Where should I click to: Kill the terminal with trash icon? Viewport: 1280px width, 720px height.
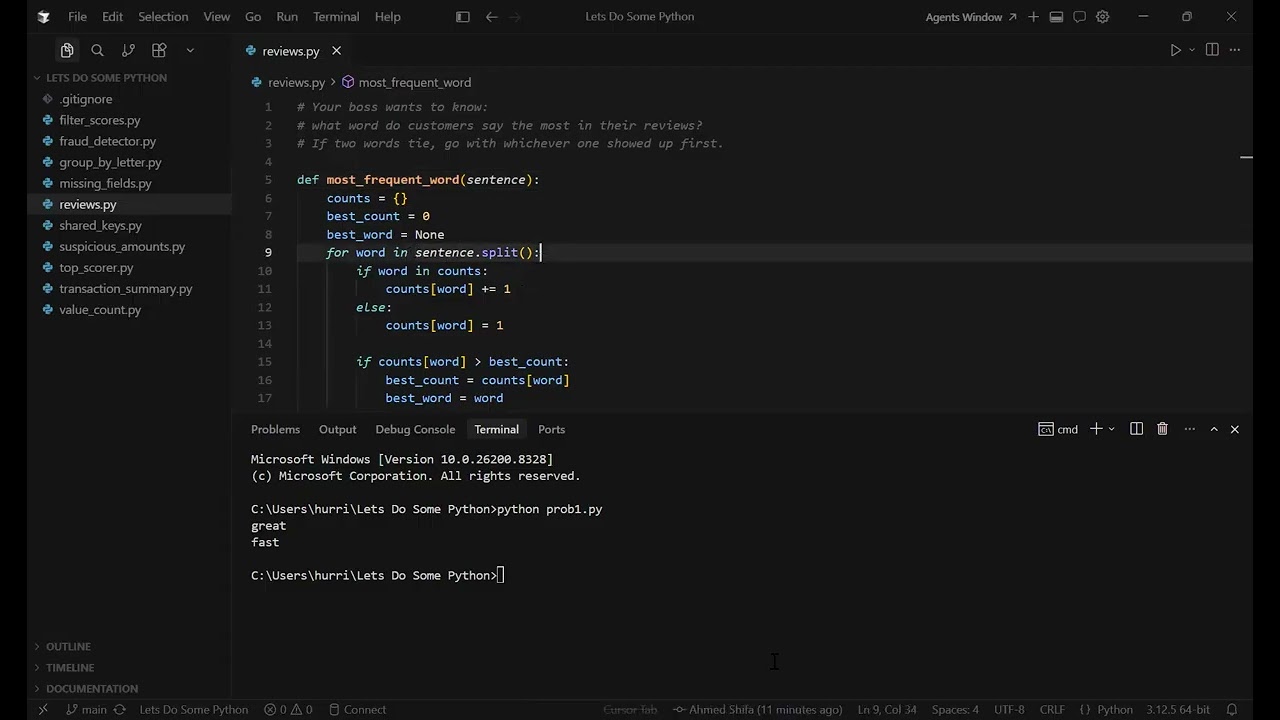(1162, 429)
